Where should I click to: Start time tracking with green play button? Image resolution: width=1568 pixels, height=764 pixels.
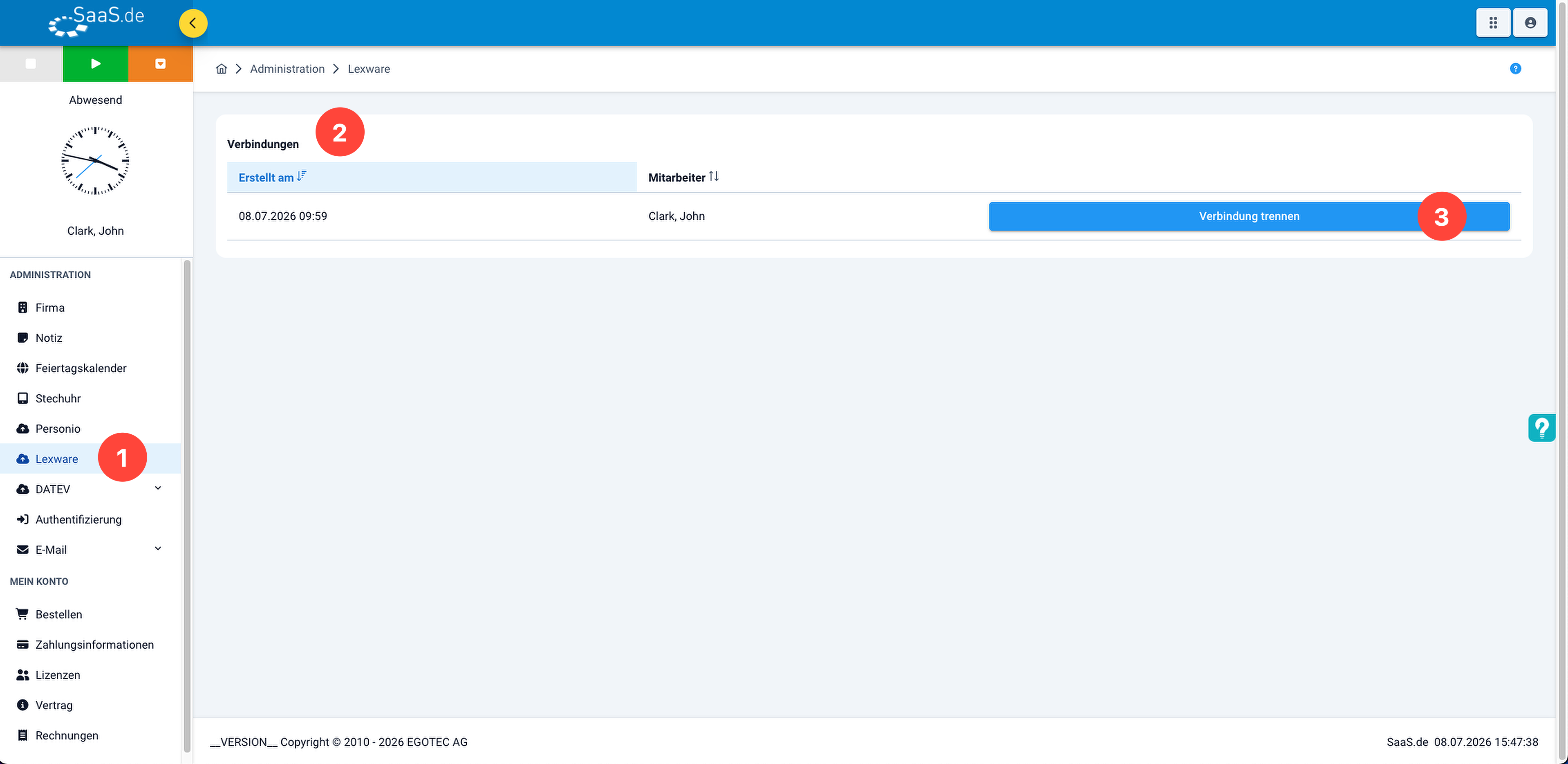click(x=96, y=63)
